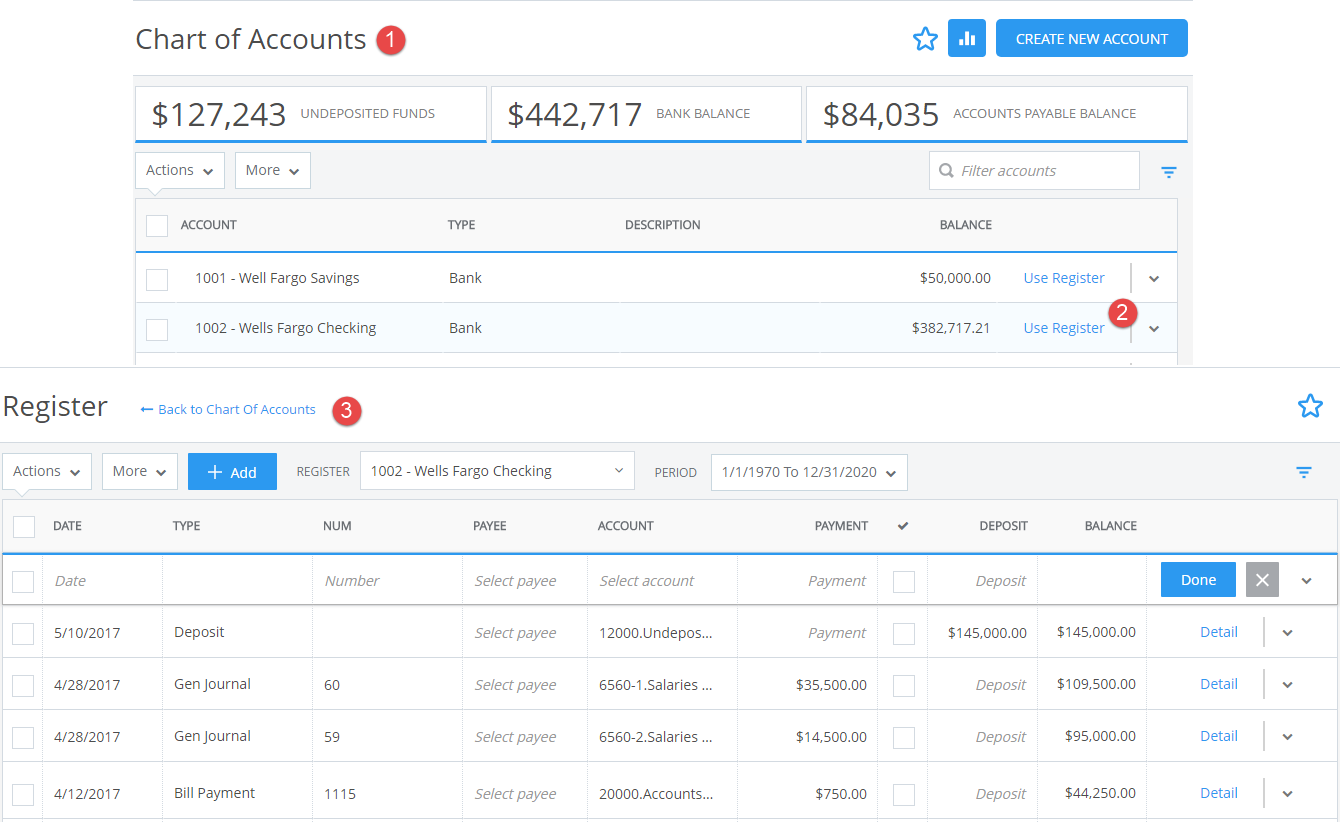Select the 5/10/2017 Deposit row checkbox
The height and width of the screenshot is (822, 1340).
(23, 633)
